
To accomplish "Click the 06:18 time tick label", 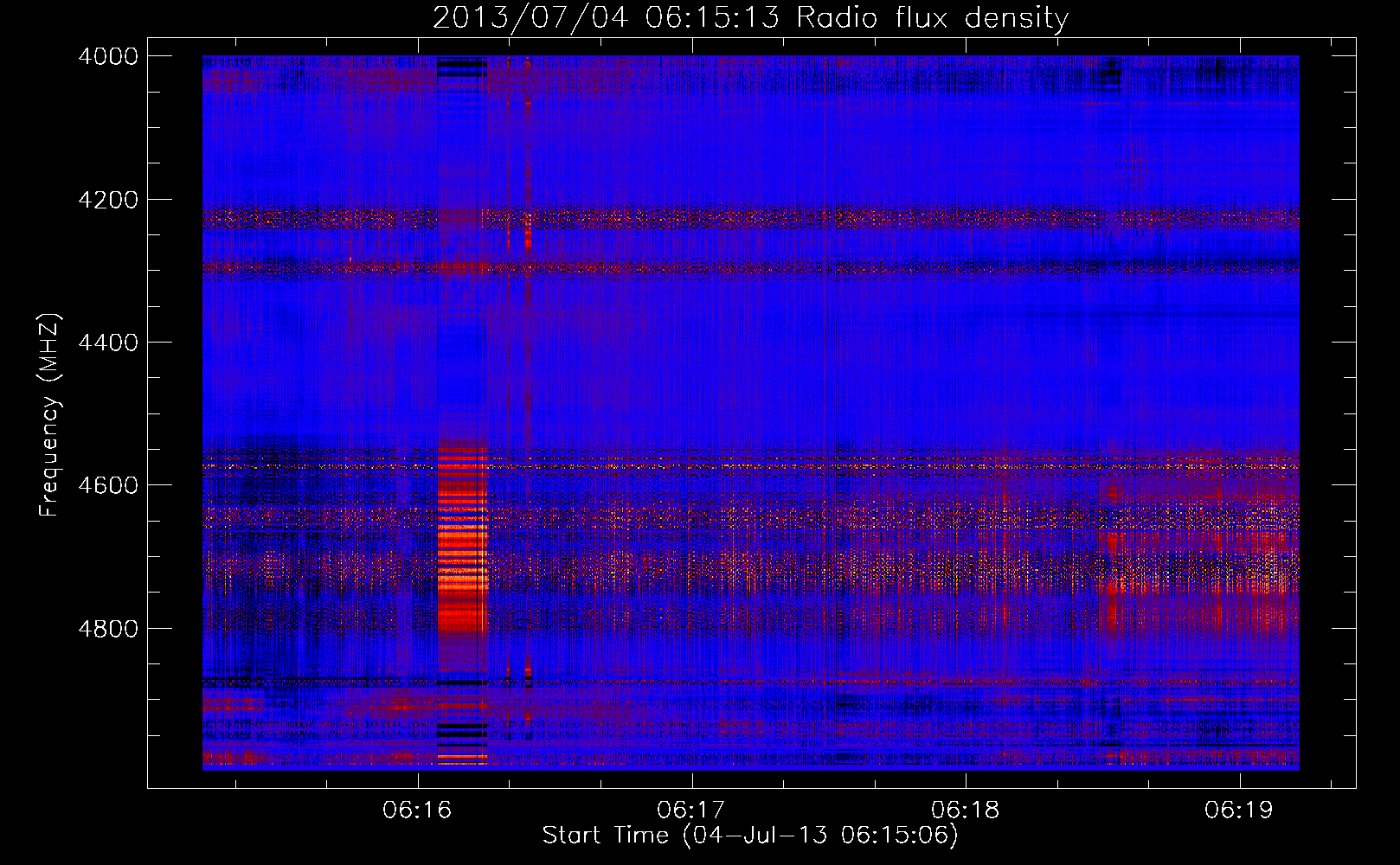I will (x=966, y=810).
